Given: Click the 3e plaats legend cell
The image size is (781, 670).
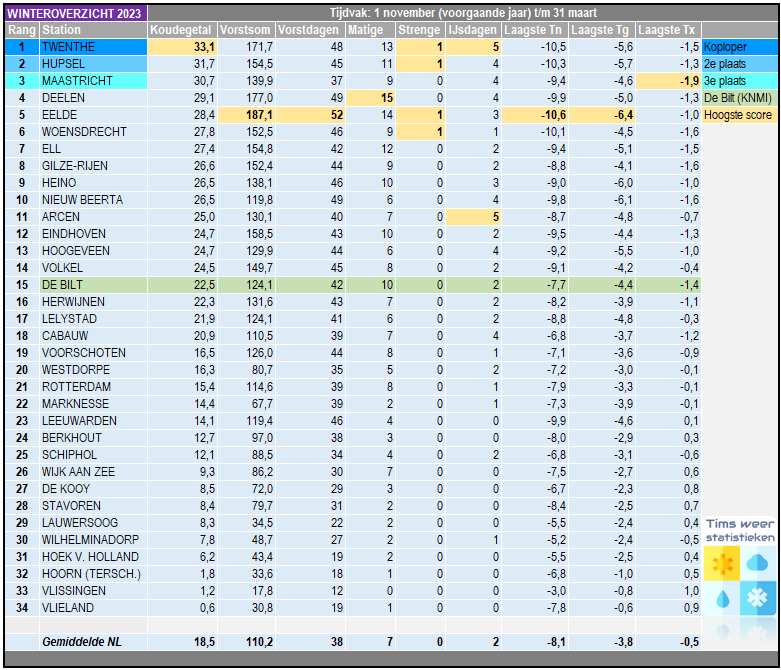Looking at the screenshot, I should coord(740,81).
